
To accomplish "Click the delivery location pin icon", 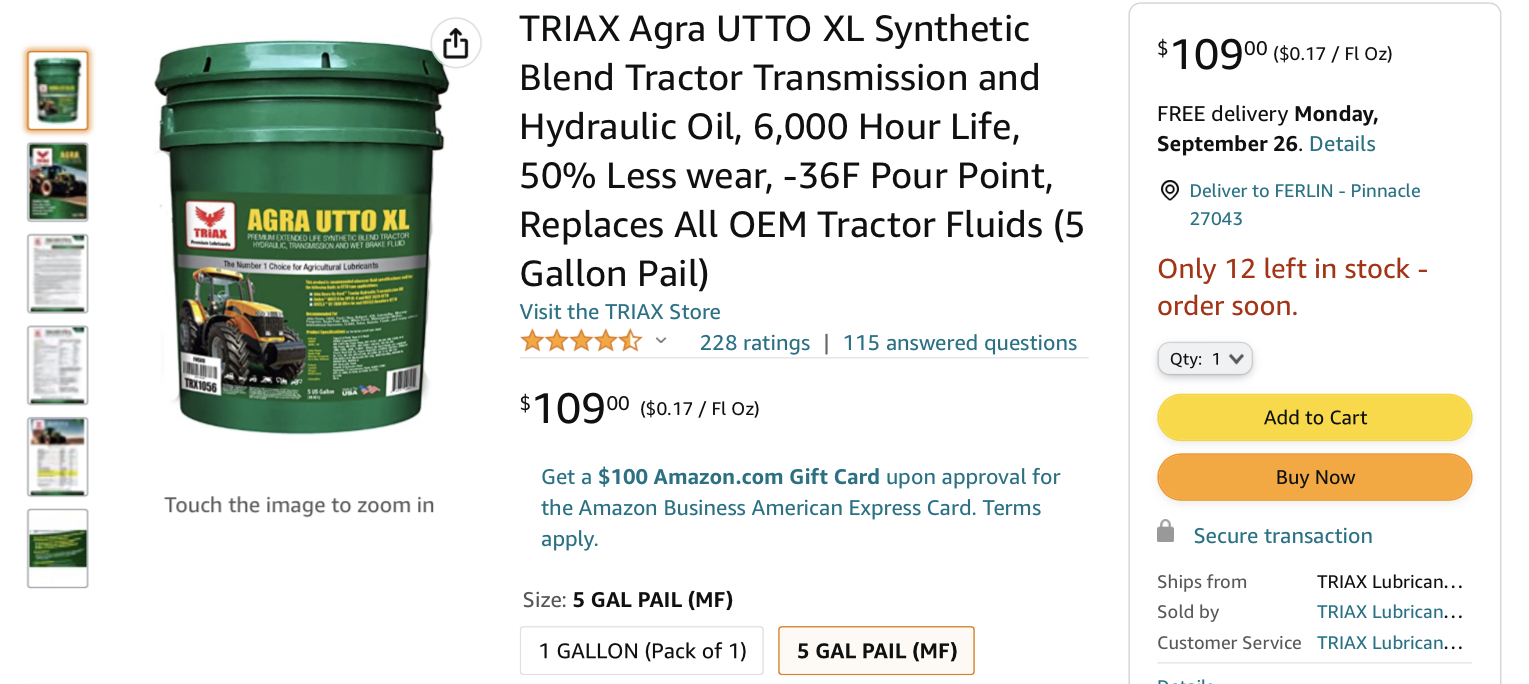I will (x=1168, y=191).
